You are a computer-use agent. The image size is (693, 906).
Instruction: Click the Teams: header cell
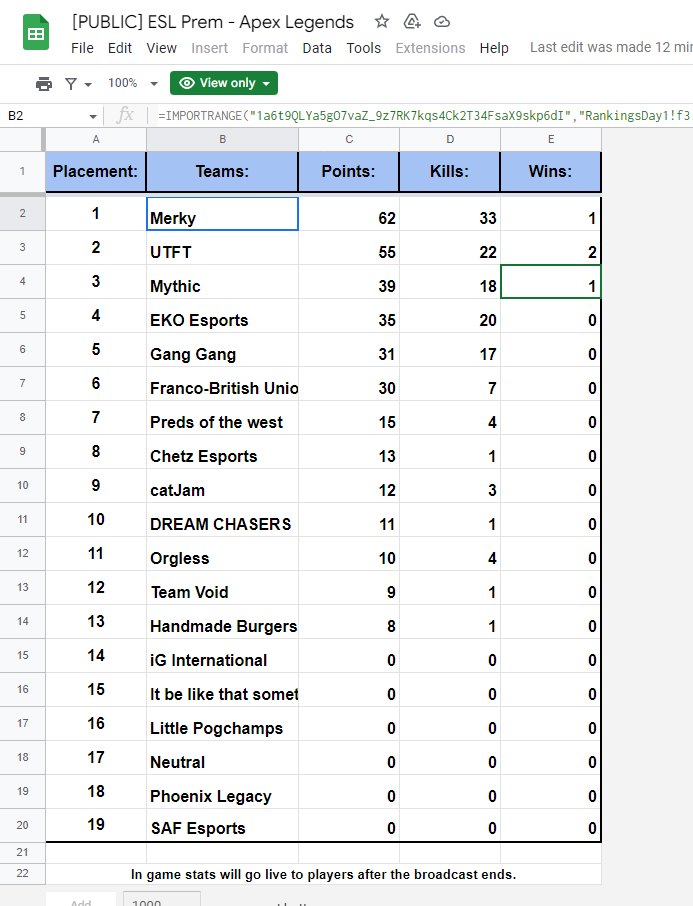[223, 172]
